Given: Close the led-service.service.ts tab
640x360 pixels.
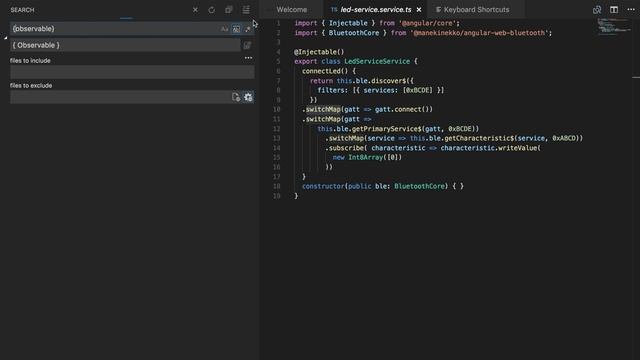Looking at the screenshot, I should point(419,9).
